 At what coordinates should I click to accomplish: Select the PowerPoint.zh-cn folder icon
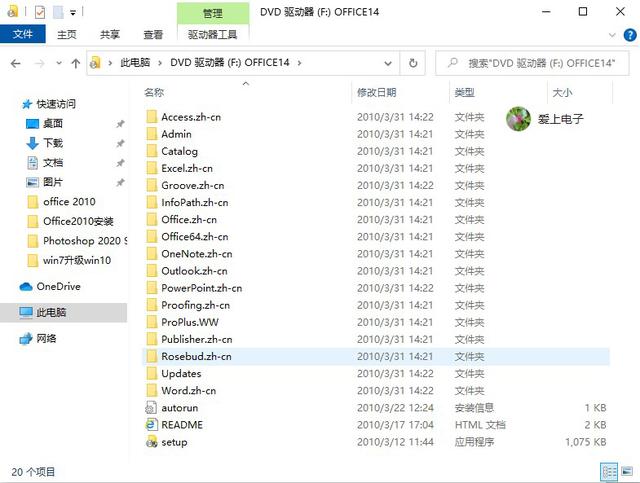click(151, 288)
